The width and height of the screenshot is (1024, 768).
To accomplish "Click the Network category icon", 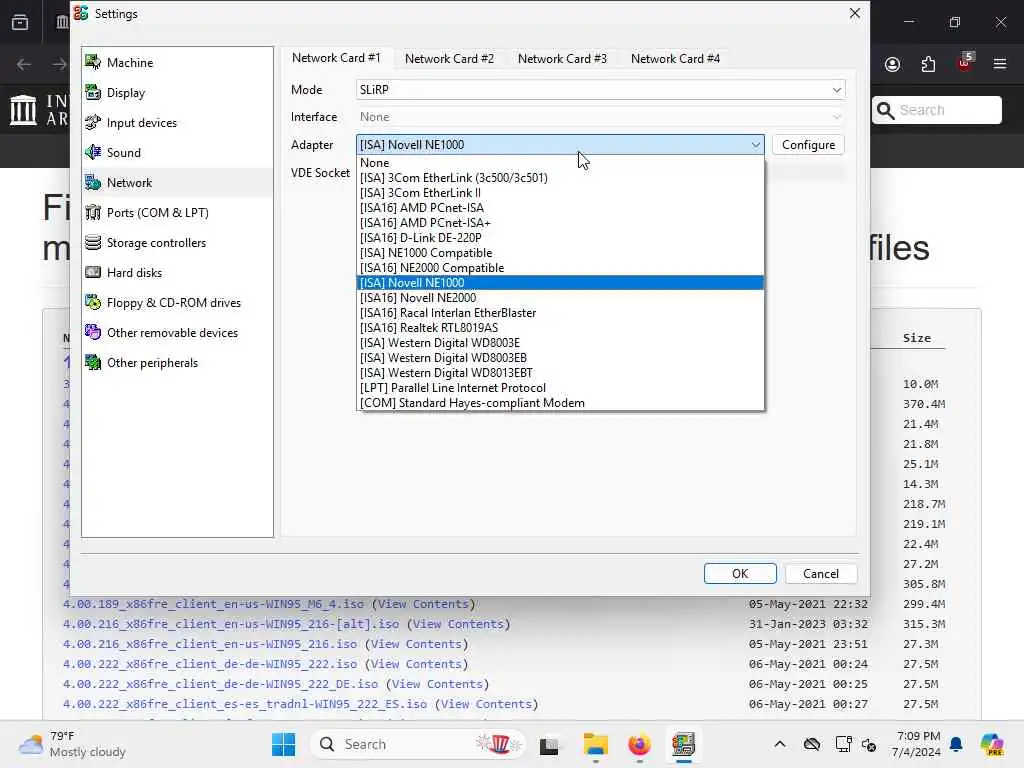I will point(93,182).
